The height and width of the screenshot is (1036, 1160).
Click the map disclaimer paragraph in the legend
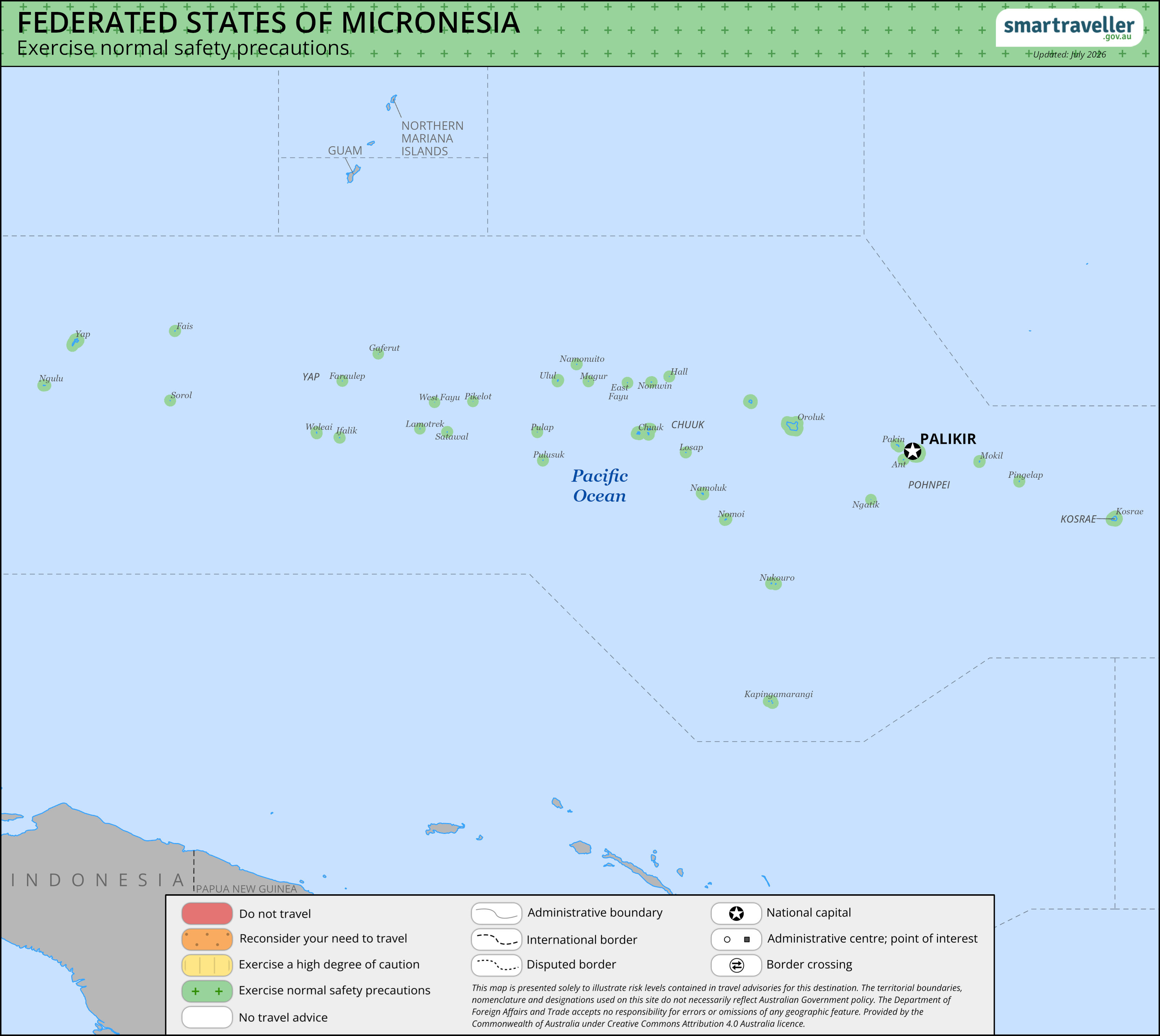click(717, 1006)
